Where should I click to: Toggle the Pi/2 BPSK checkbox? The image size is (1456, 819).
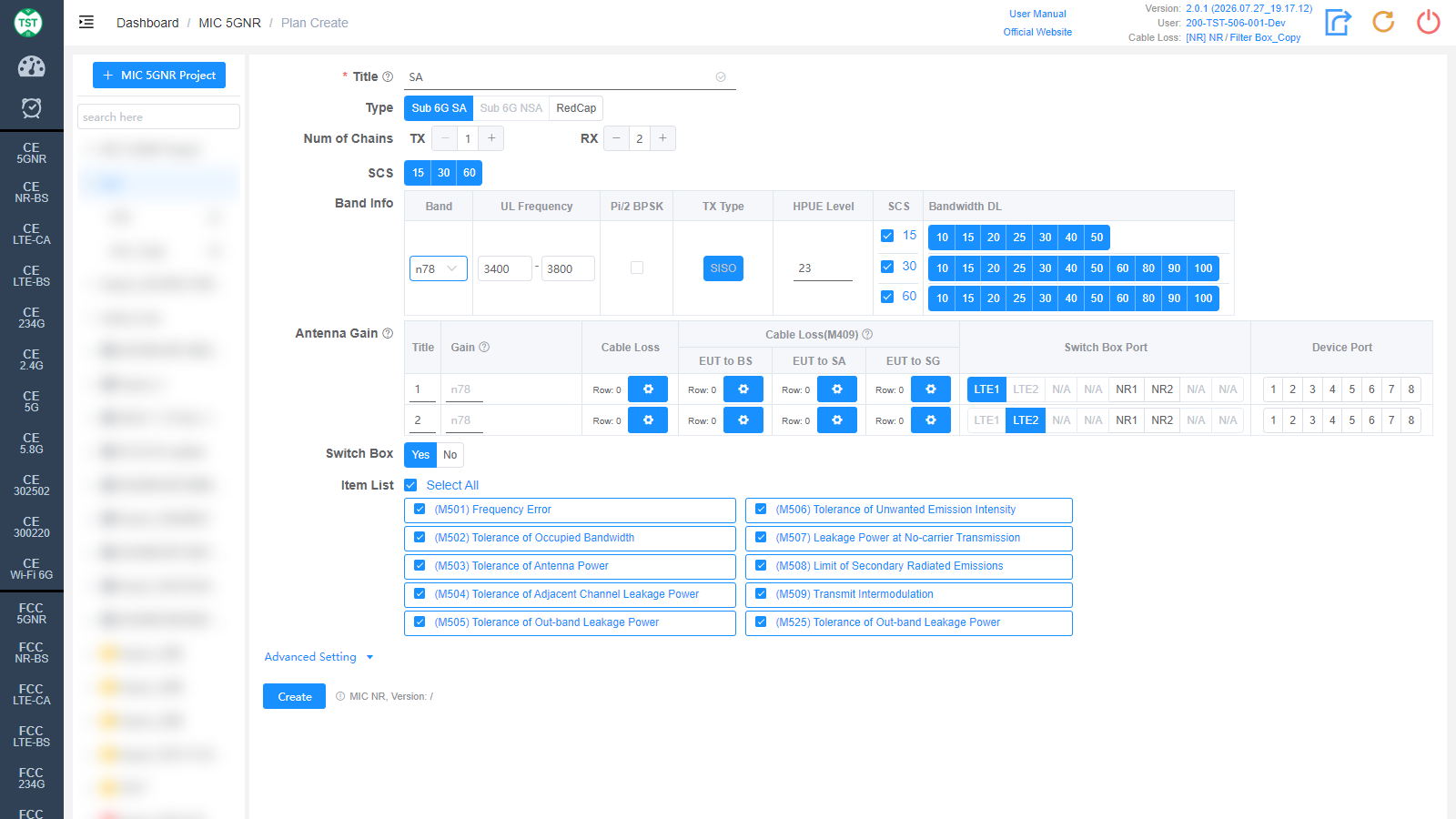pyautogui.click(x=637, y=268)
